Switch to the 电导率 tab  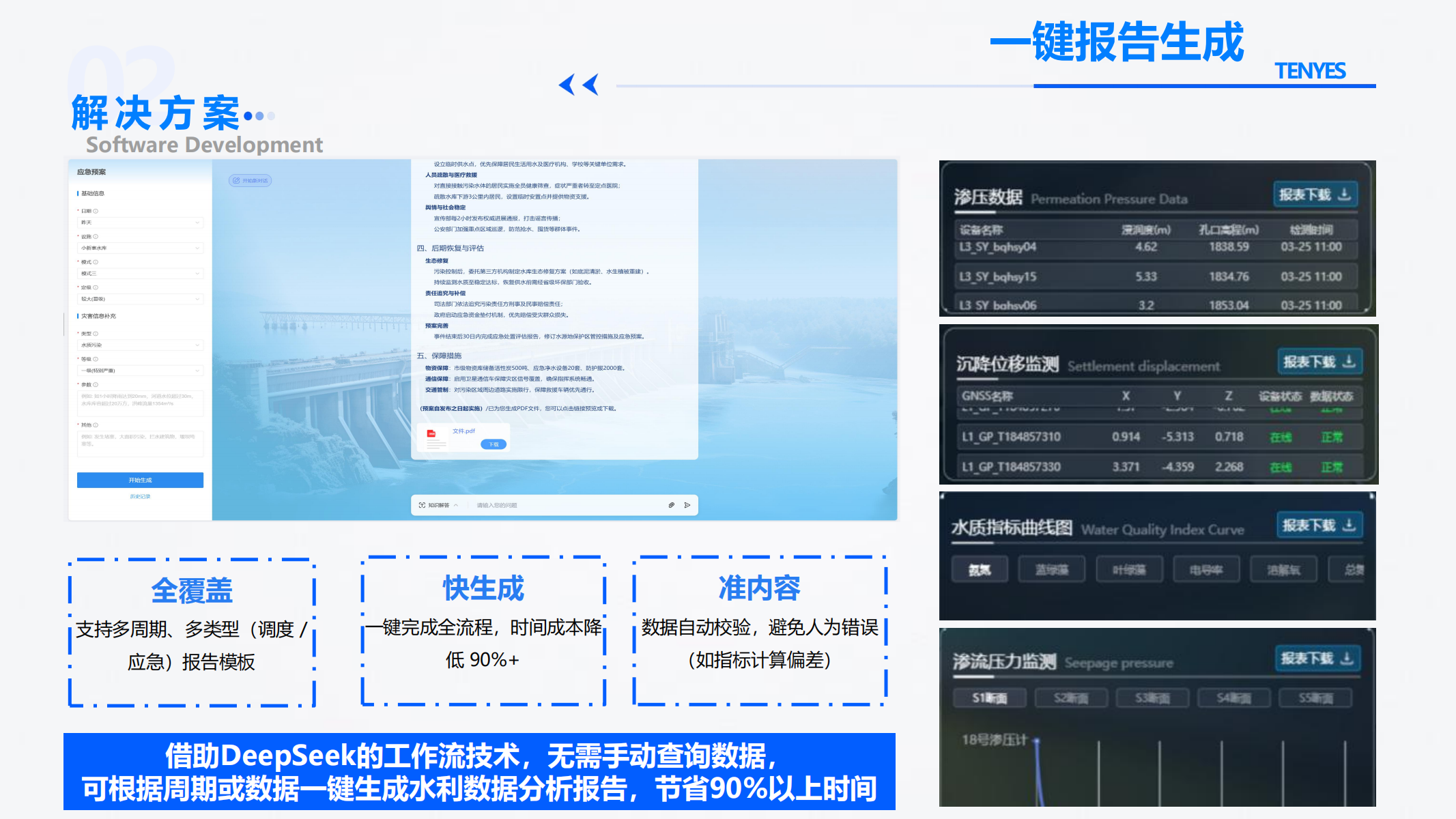click(1205, 569)
